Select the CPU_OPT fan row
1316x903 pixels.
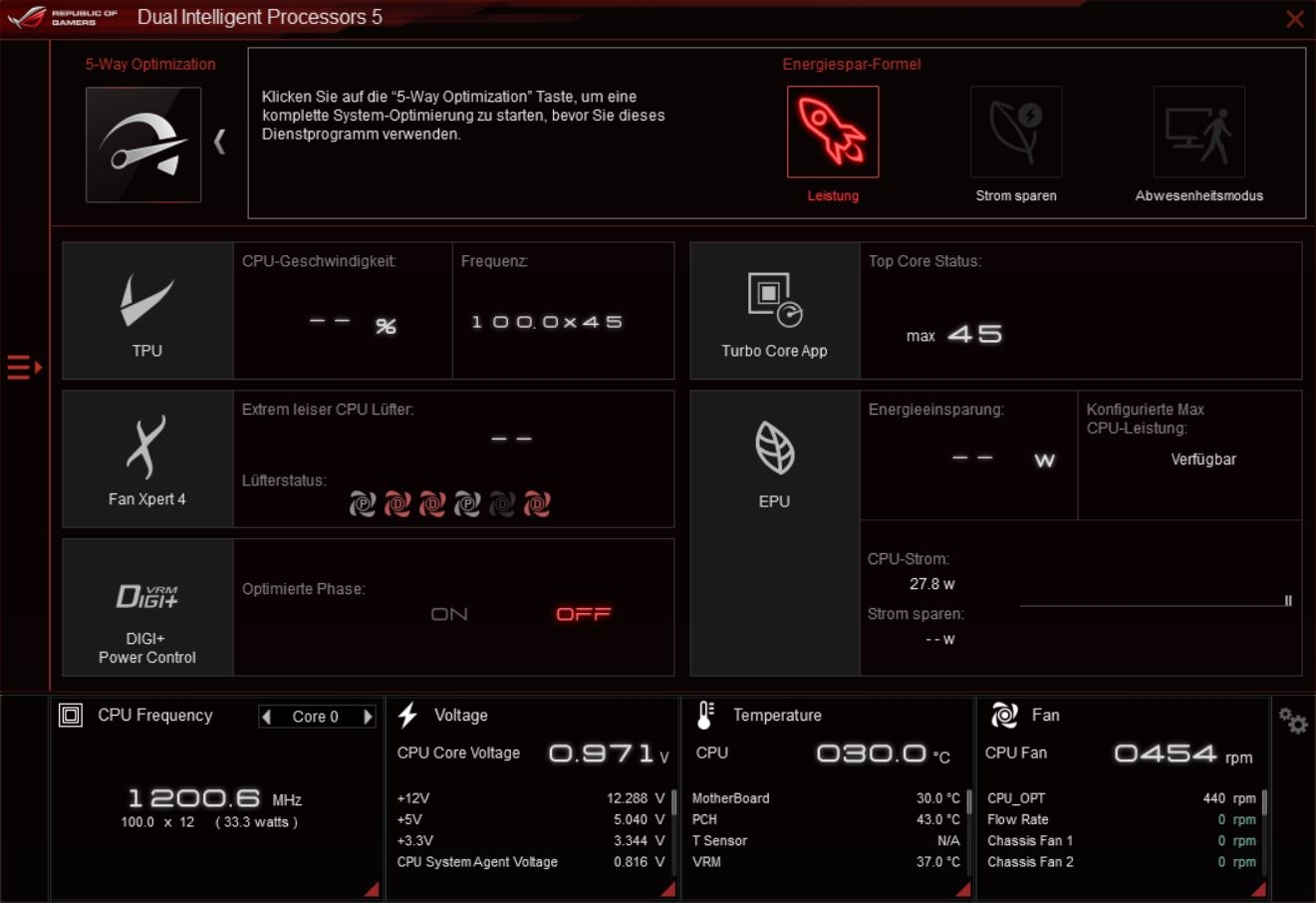(x=1122, y=798)
